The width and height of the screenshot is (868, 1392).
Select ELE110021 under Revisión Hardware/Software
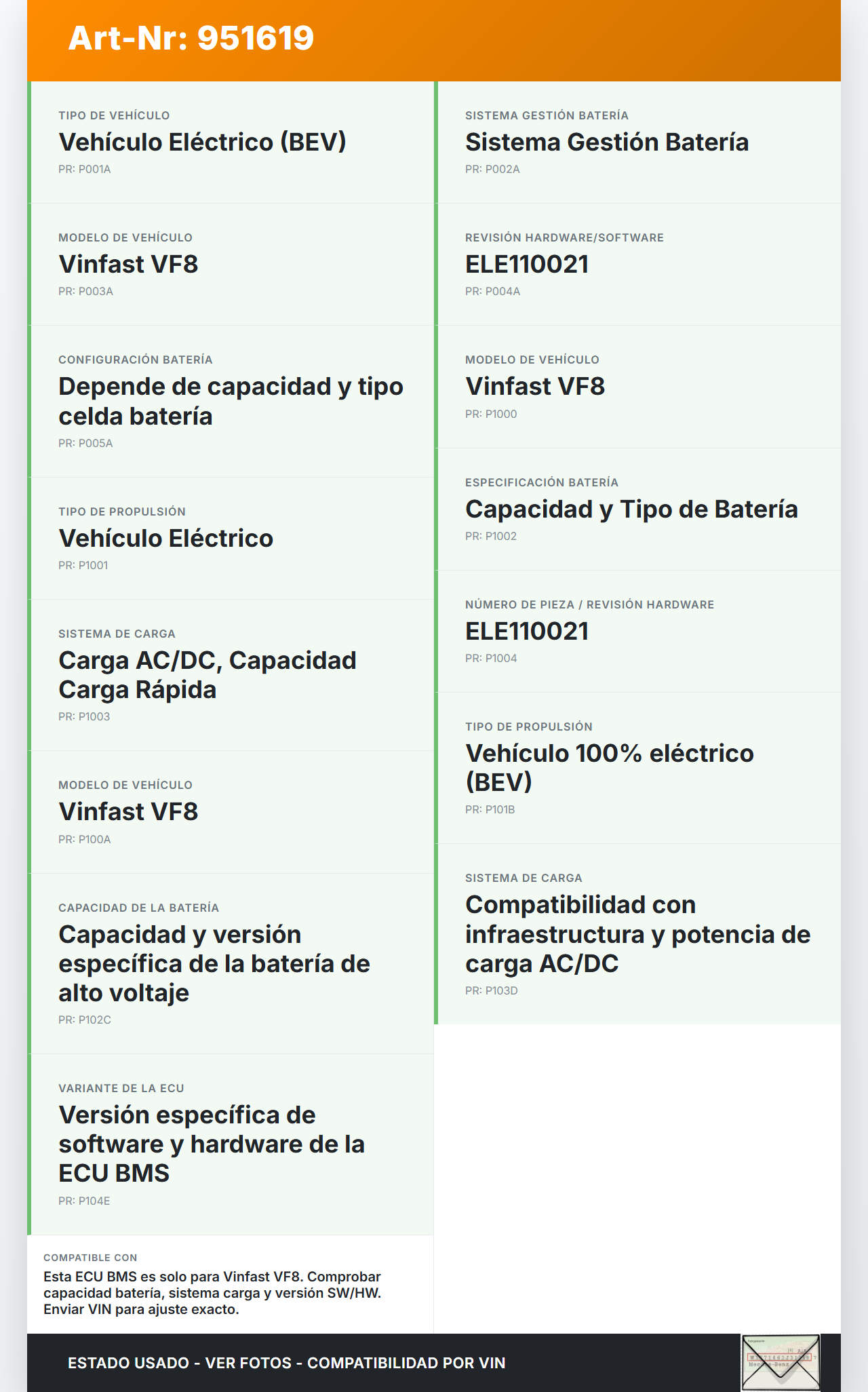[x=527, y=265]
